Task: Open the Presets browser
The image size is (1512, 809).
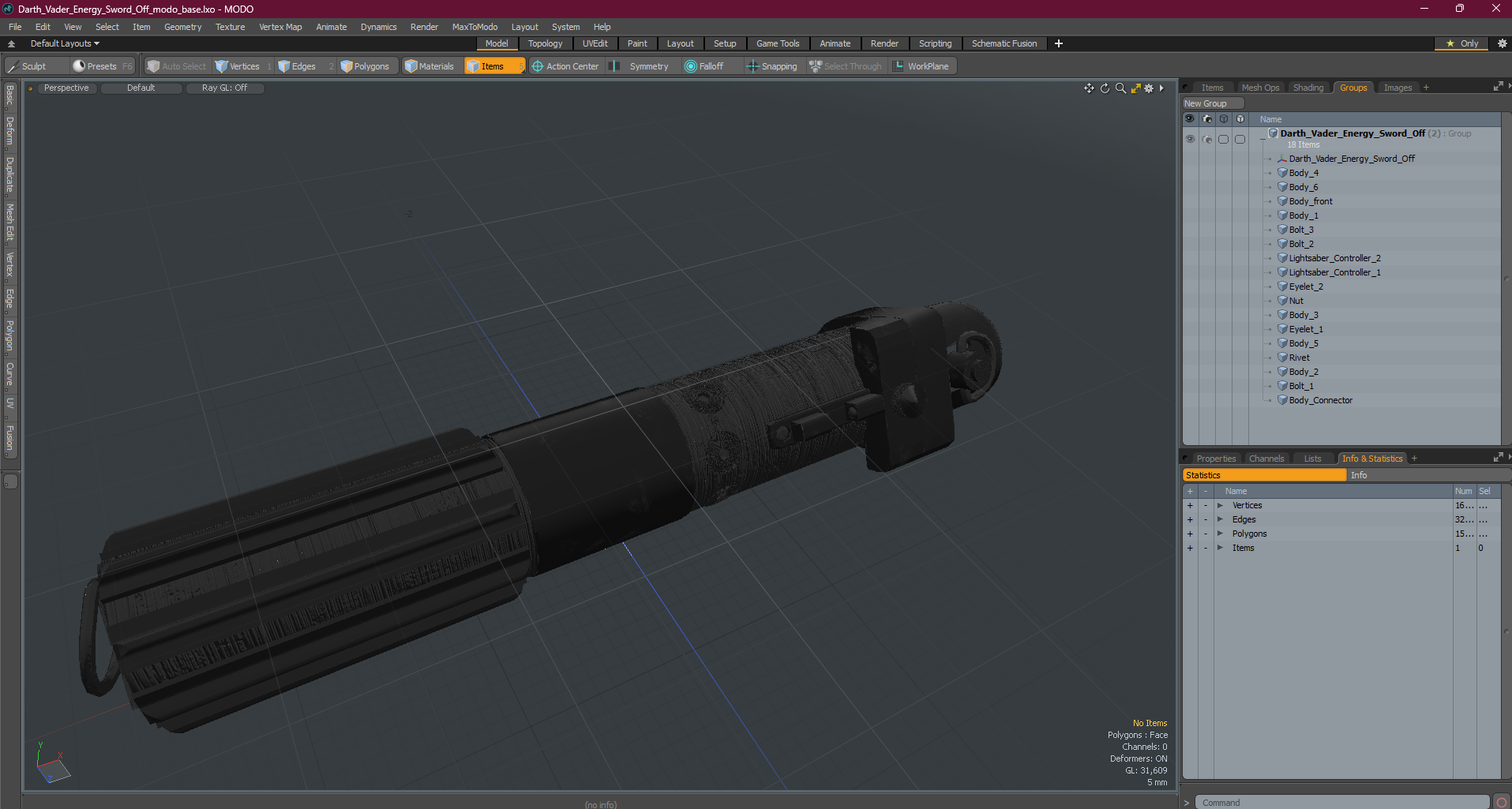Action: point(101,66)
